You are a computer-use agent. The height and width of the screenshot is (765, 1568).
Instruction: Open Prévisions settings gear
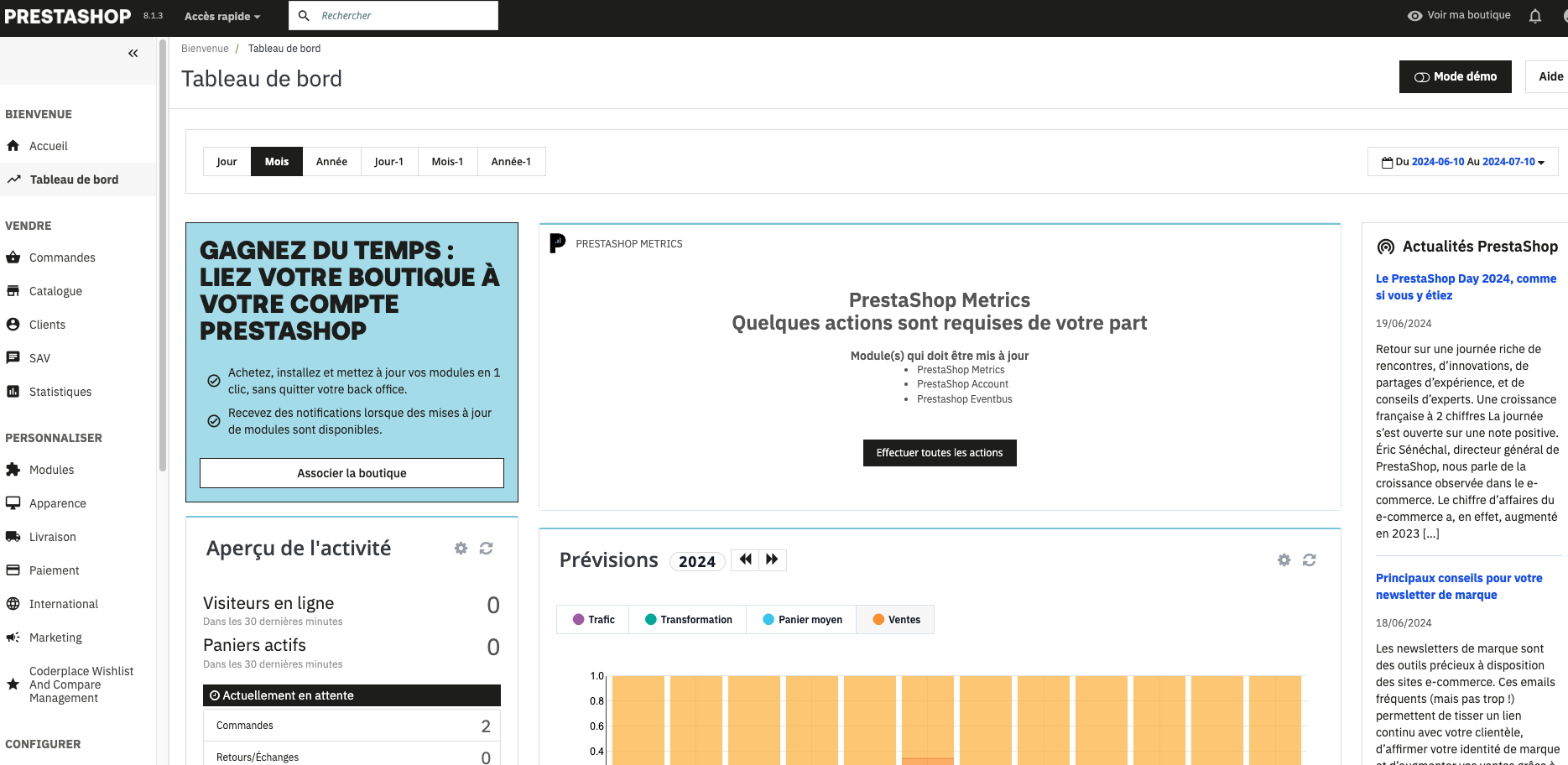click(x=1284, y=560)
